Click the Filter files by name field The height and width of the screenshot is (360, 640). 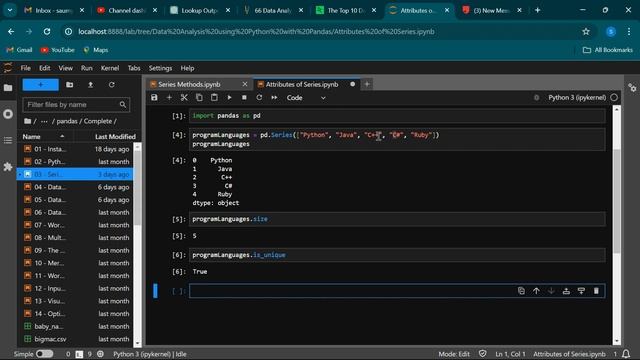point(76,105)
